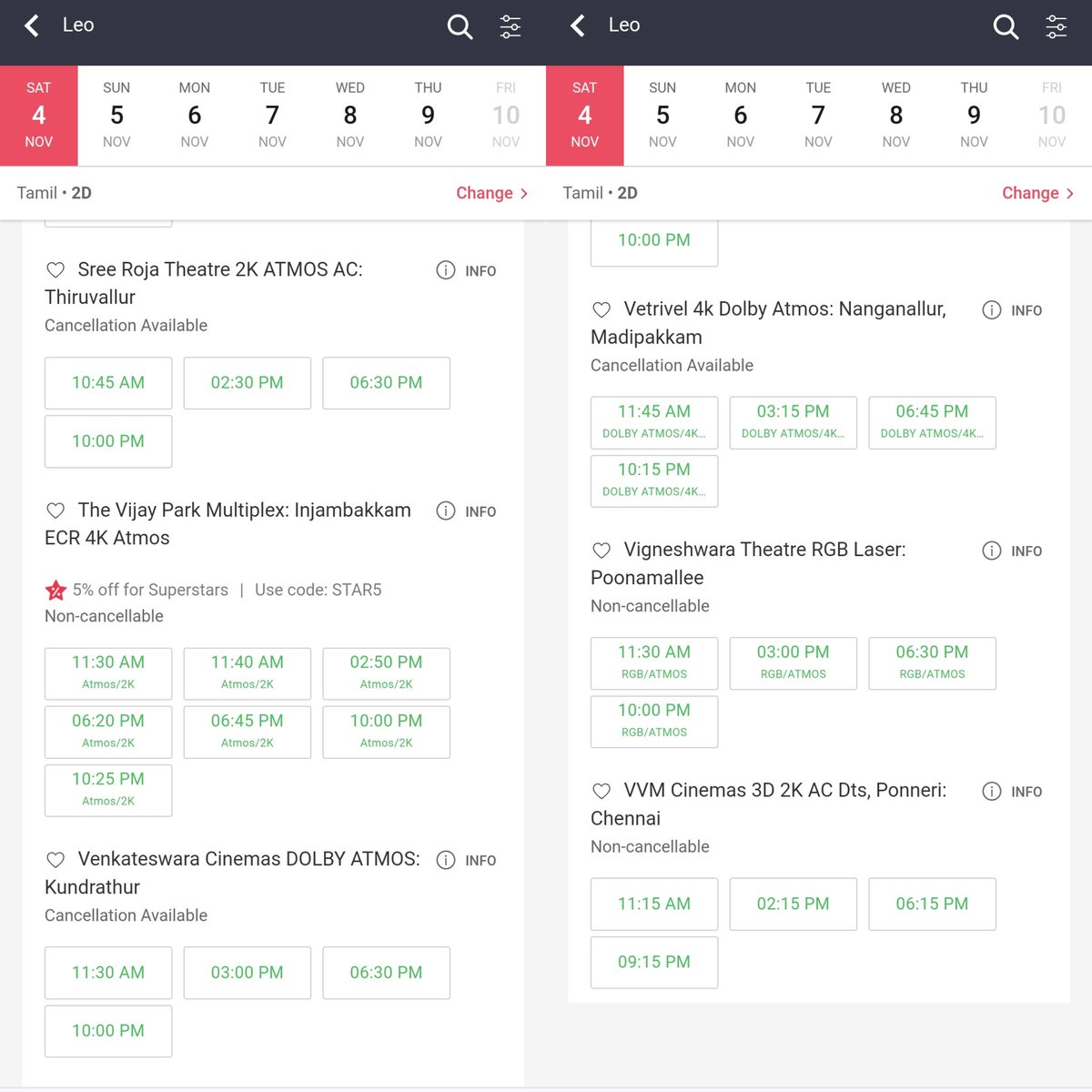Choose 03:00 PM at Venkateswara Cinemas
Image resolution: width=1092 pixels, height=1092 pixels.
click(x=248, y=973)
